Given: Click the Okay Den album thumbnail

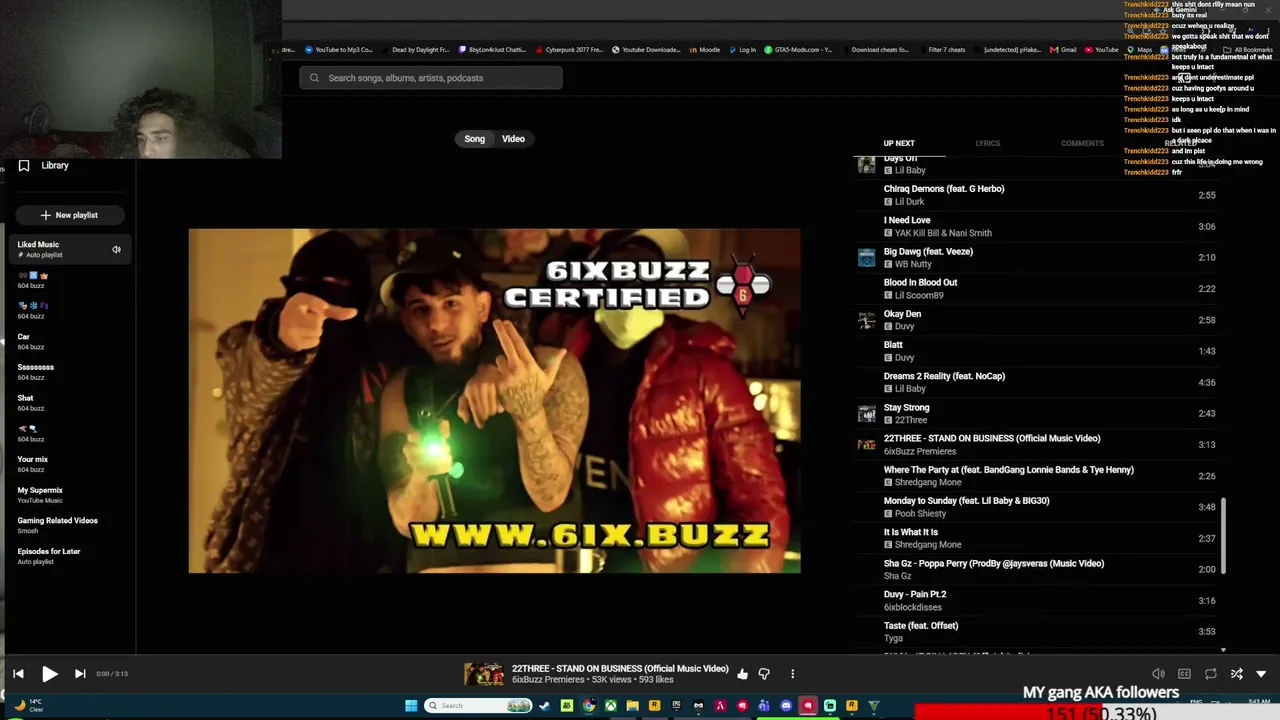Looking at the screenshot, I should pos(866,320).
